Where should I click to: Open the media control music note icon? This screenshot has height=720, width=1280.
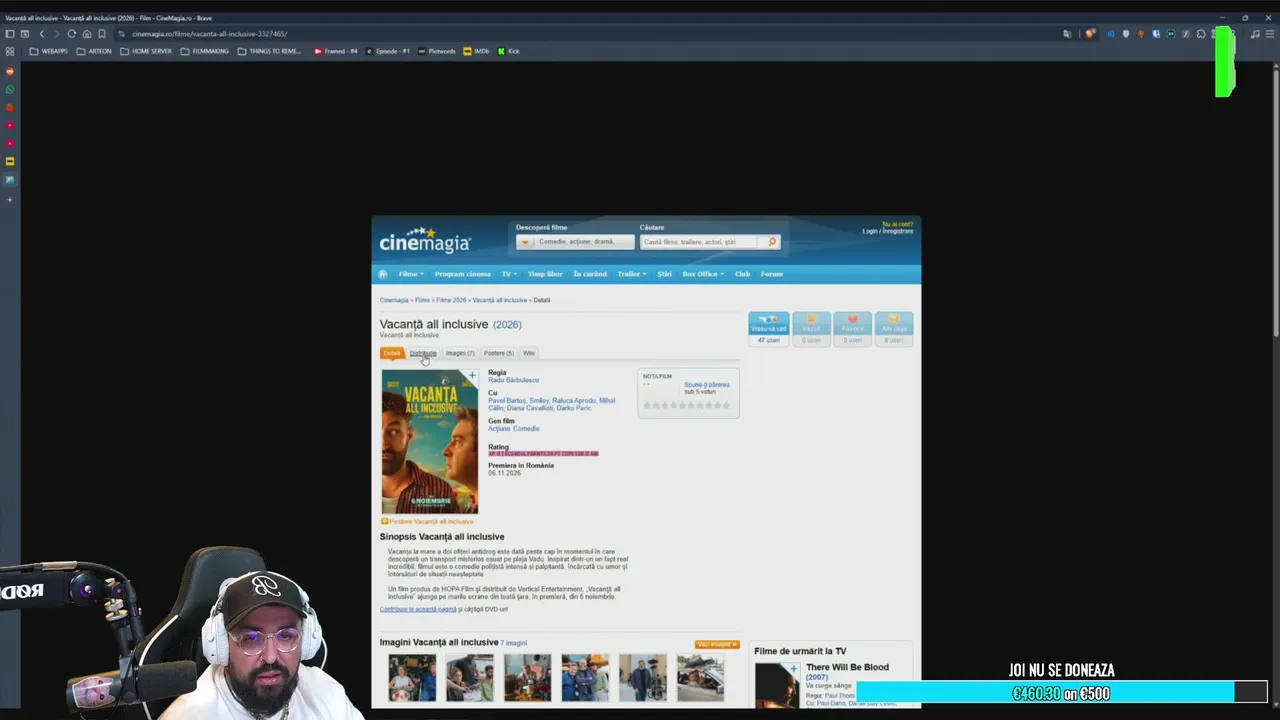(1255, 34)
